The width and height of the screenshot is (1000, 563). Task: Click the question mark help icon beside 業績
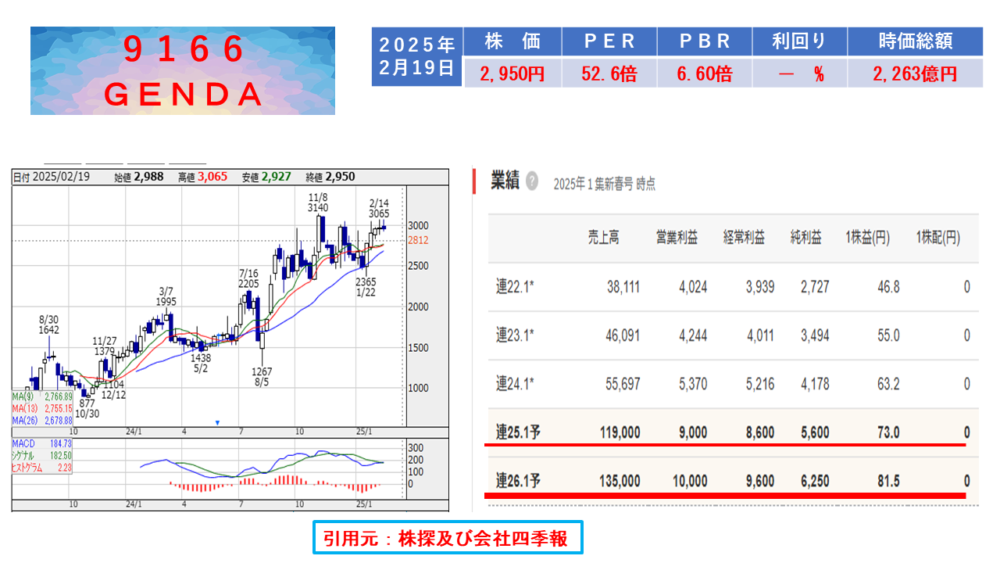coord(531,182)
